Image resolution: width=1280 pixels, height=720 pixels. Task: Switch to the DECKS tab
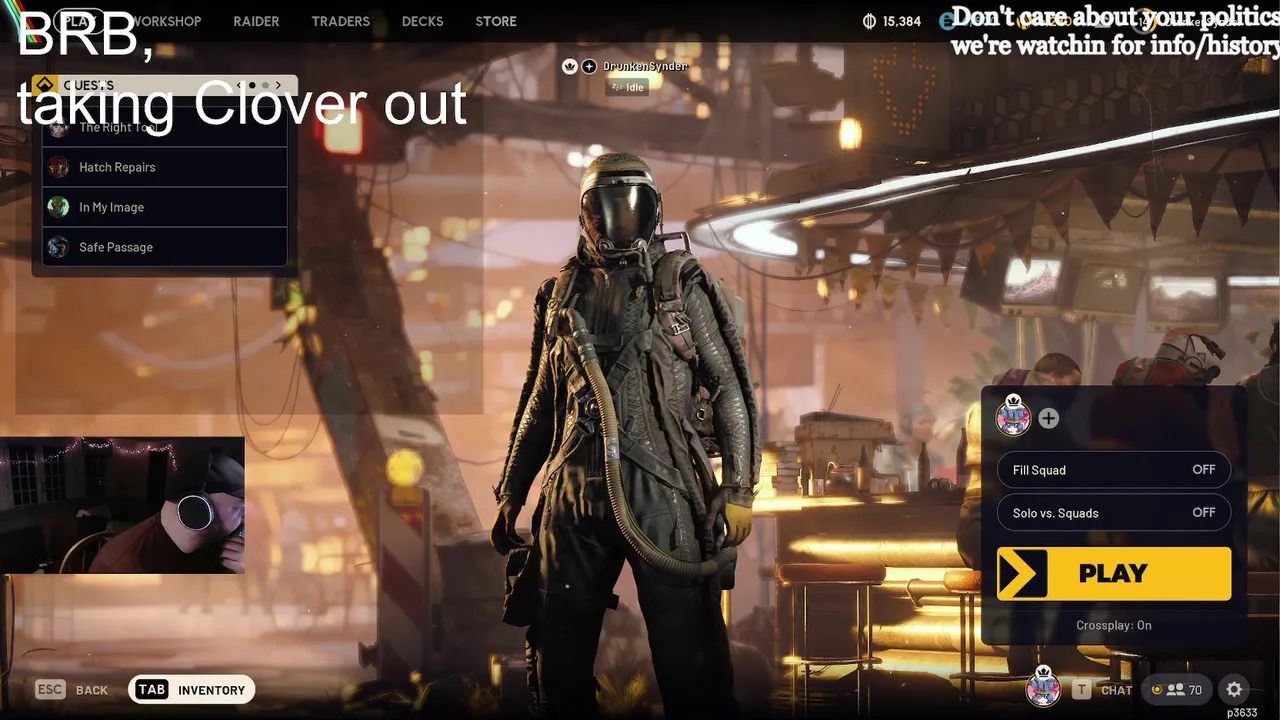tap(422, 21)
